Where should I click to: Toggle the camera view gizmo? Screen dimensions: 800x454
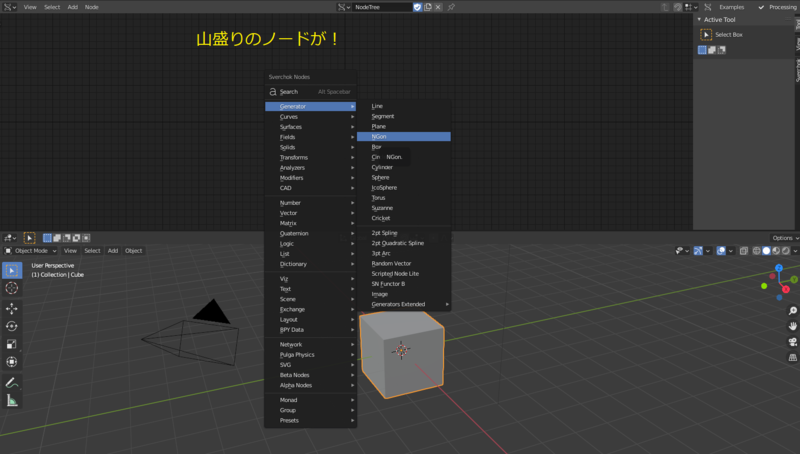point(792,342)
